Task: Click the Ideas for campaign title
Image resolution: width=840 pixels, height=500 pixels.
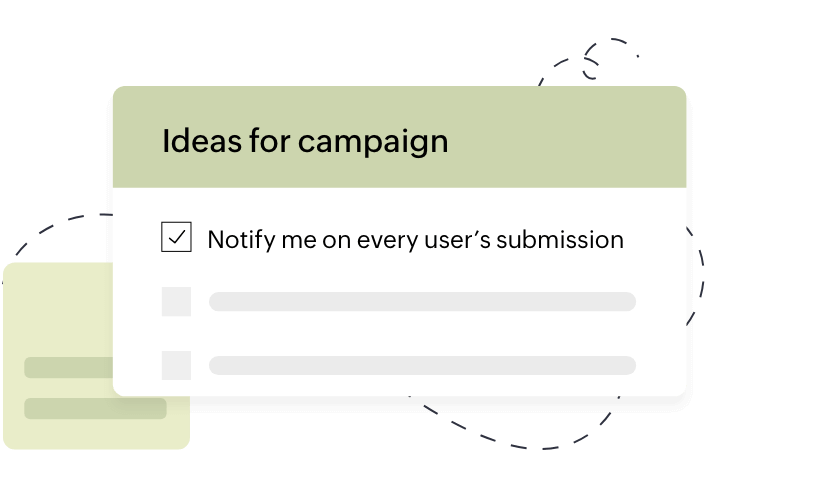Action: 305,141
